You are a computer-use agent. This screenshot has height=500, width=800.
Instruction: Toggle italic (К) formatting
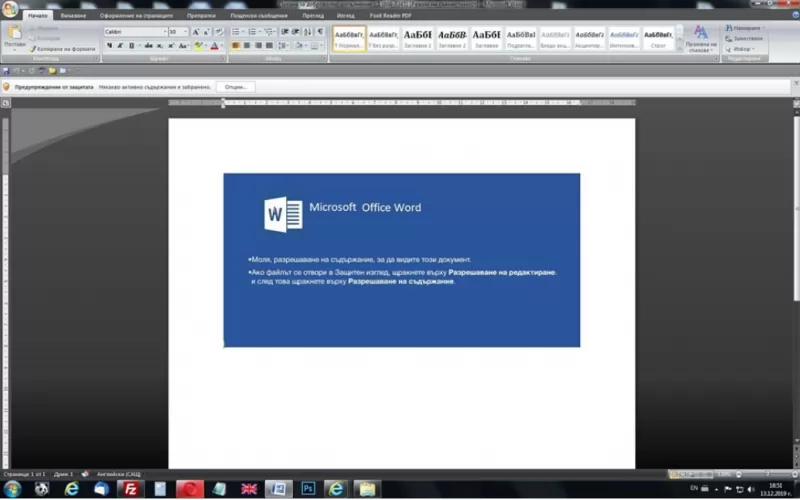pos(120,46)
